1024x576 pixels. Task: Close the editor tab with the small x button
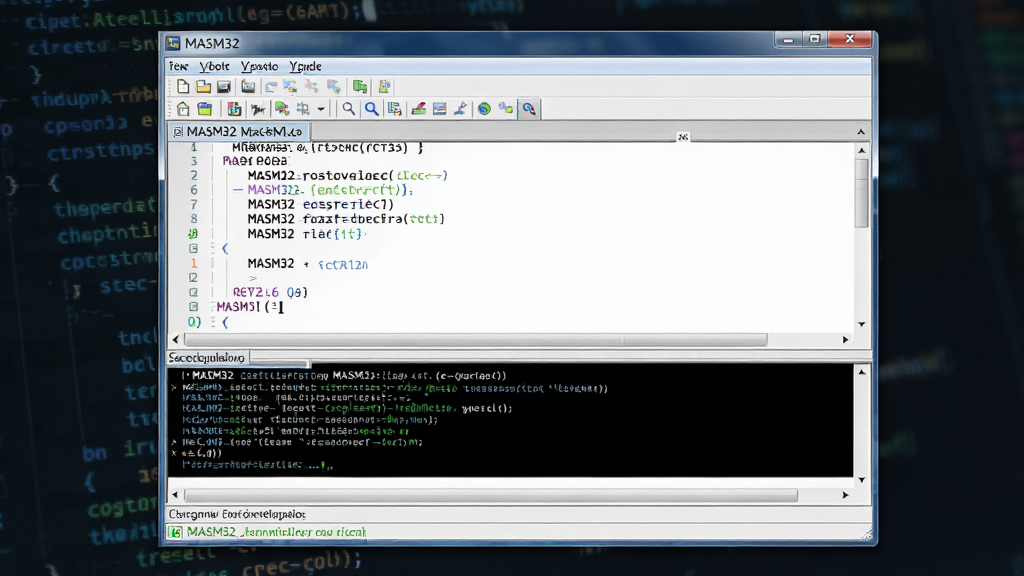pyautogui.click(x=683, y=137)
